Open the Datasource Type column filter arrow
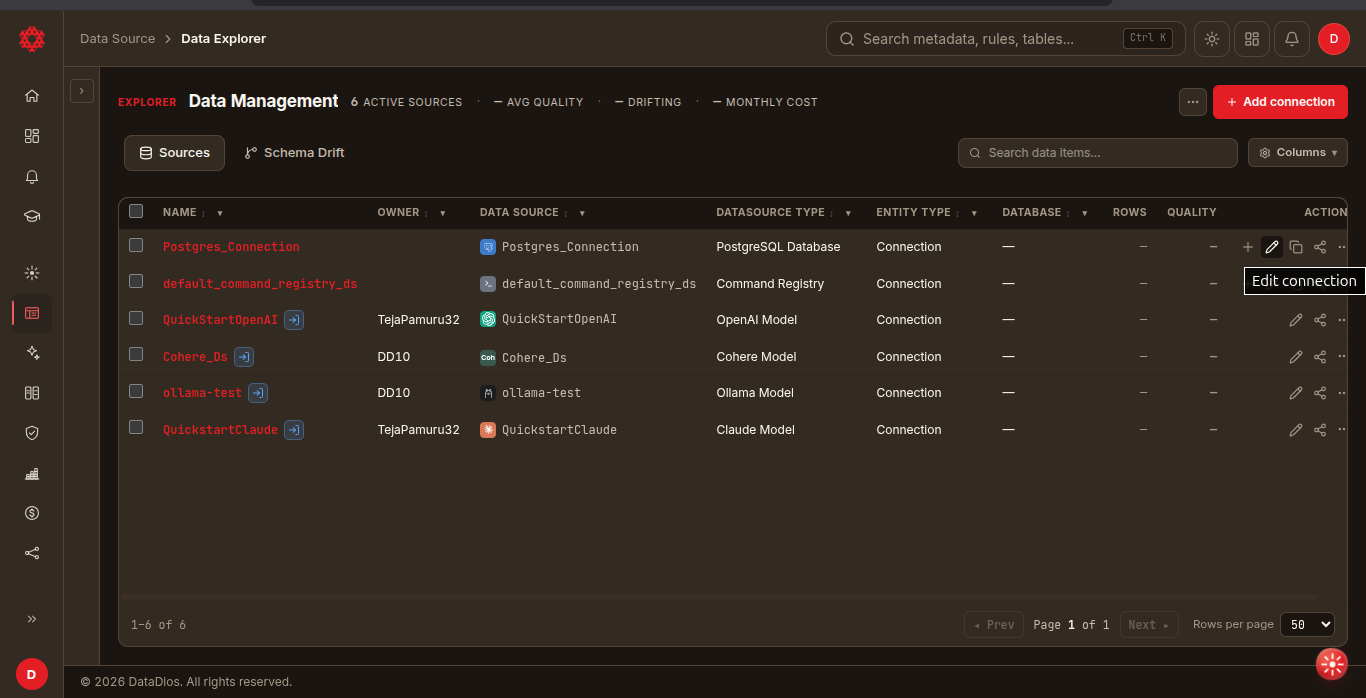1366x698 pixels. (848, 213)
